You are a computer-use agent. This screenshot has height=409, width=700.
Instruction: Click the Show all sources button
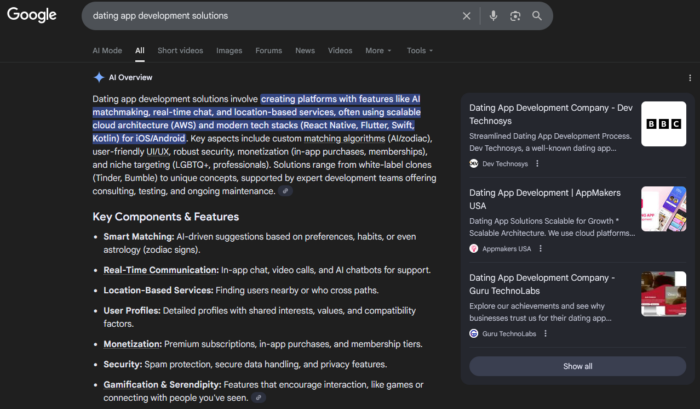[577, 366]
